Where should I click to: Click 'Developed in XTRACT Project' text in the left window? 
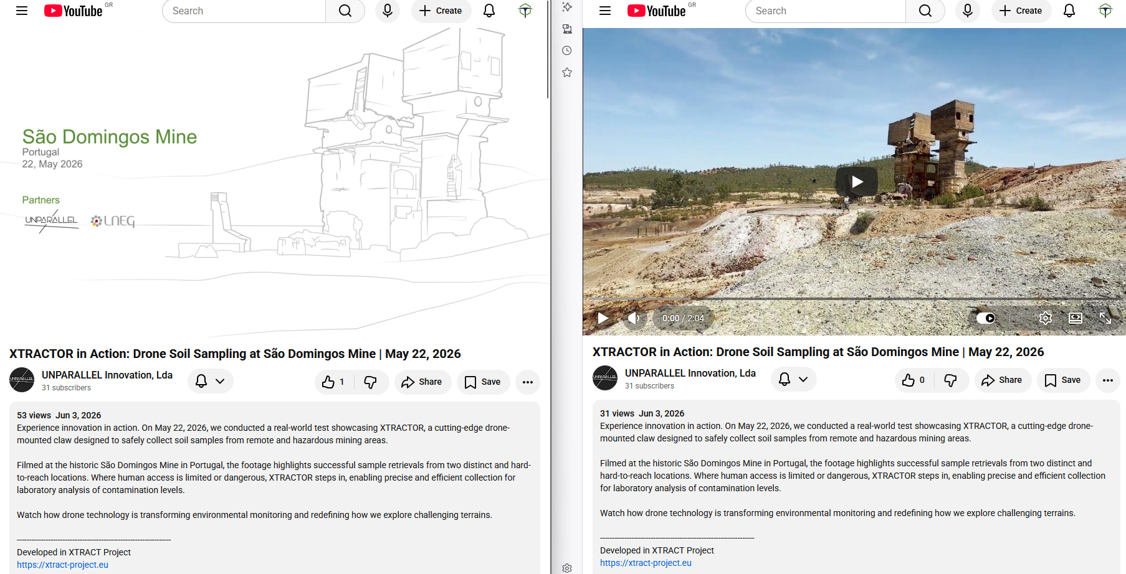[74, 552]
